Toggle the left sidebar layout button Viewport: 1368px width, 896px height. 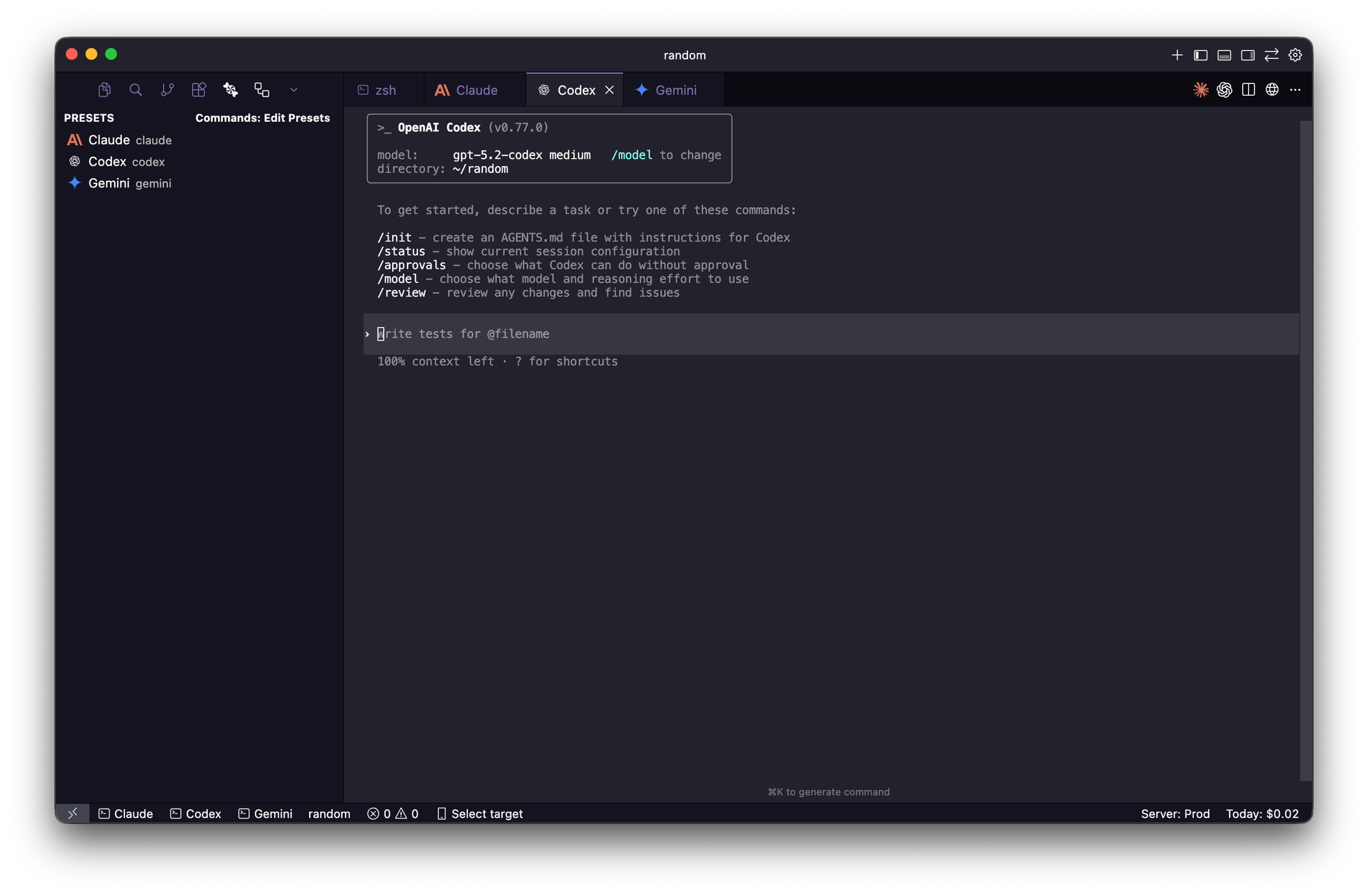pos(1200,55)
